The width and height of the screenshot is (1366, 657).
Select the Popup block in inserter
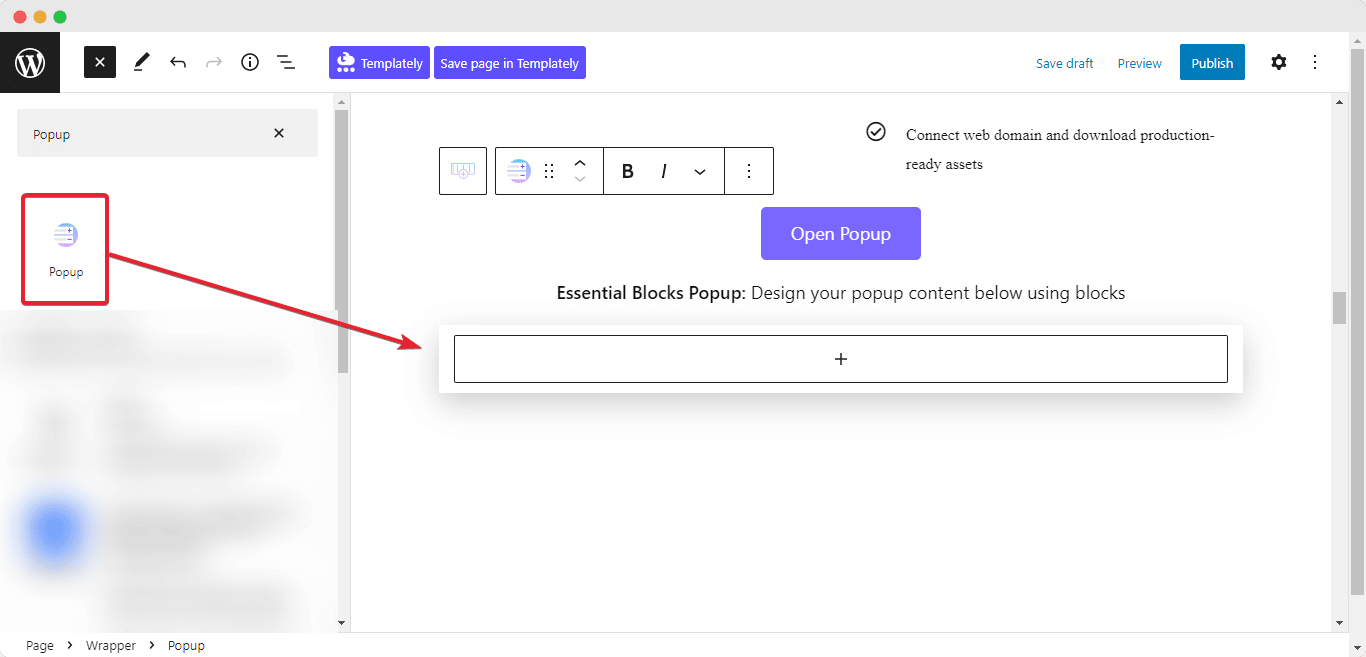(x=66, y=249)
